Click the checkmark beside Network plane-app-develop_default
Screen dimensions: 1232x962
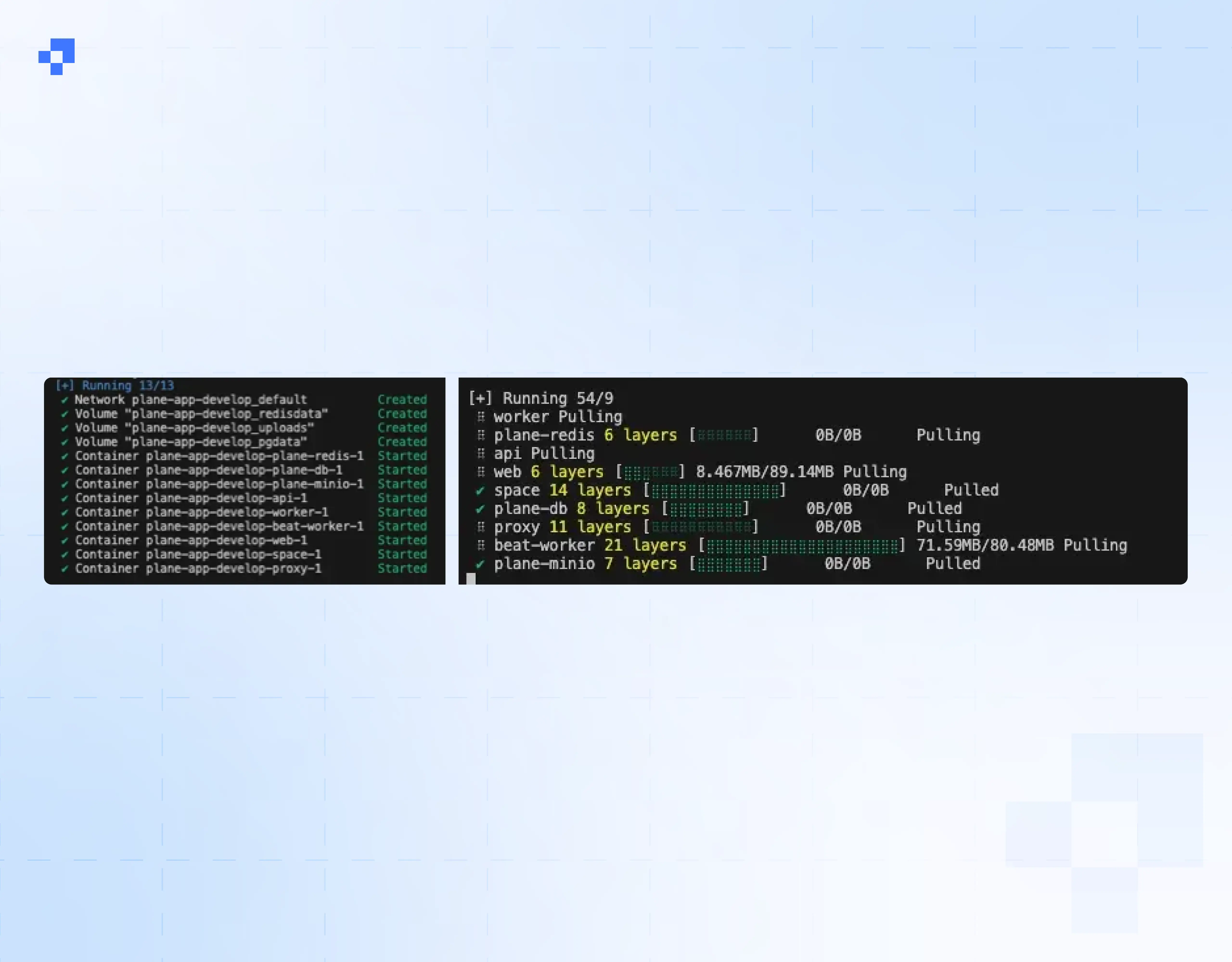tap(64, 400)
